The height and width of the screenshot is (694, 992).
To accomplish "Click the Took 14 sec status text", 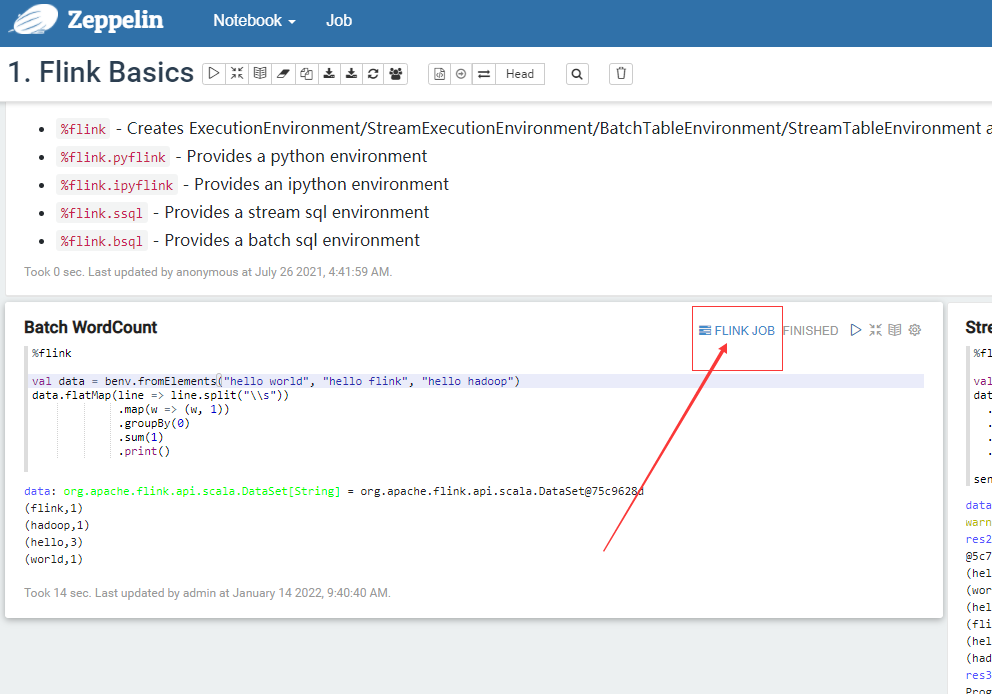I will tap(208, 593).
